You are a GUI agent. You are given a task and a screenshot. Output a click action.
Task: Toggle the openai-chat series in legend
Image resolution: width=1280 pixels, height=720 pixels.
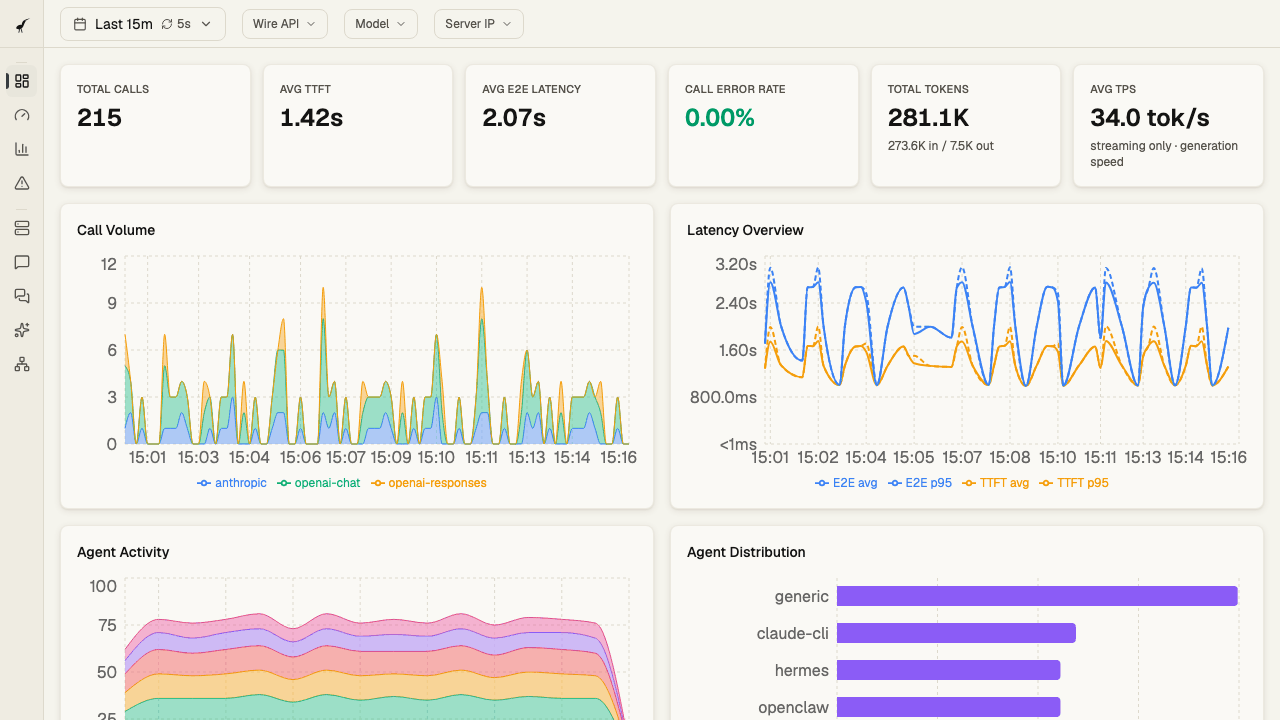[318, 483]
